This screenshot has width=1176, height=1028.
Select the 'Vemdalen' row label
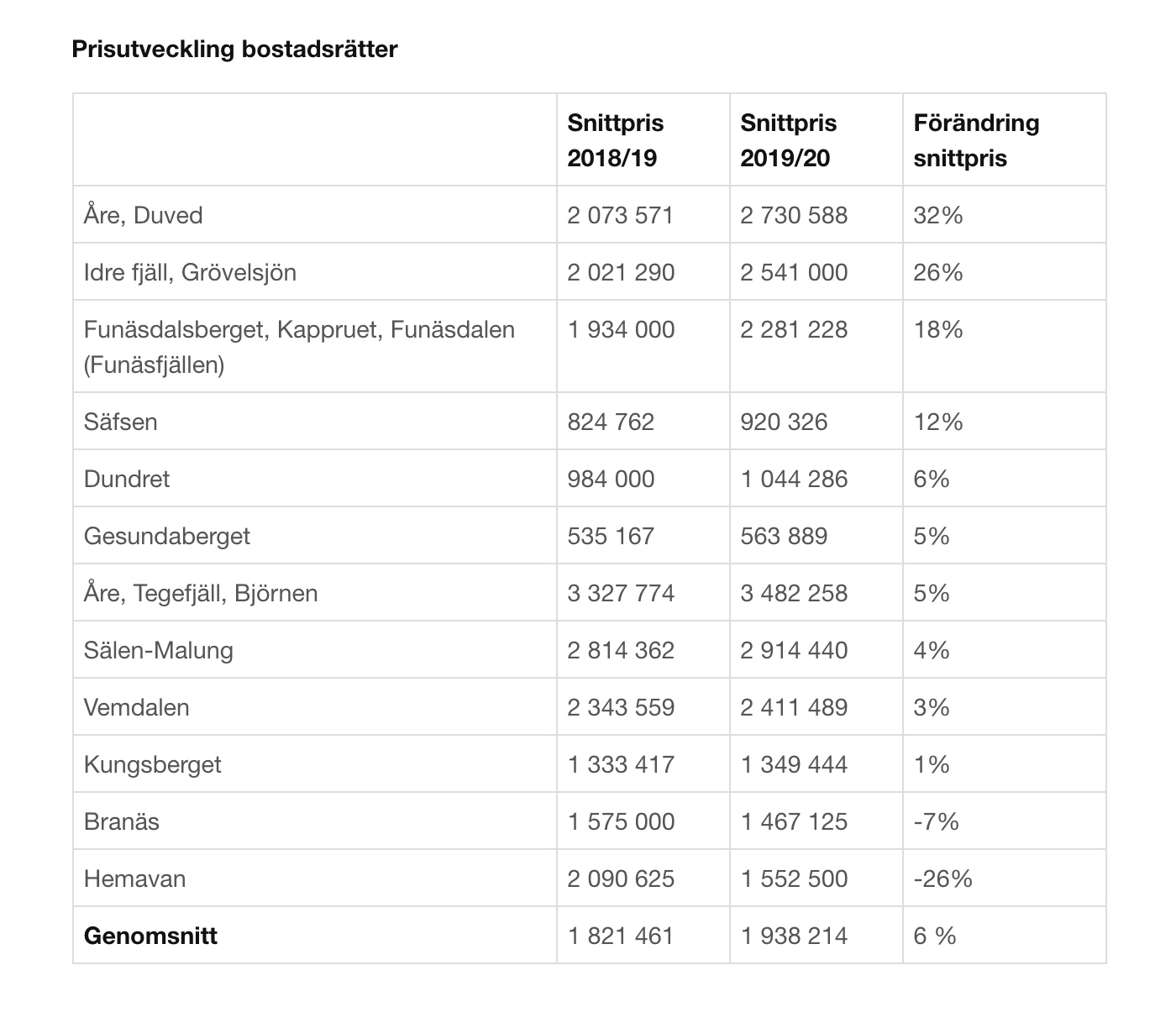(x=137, y=707)
